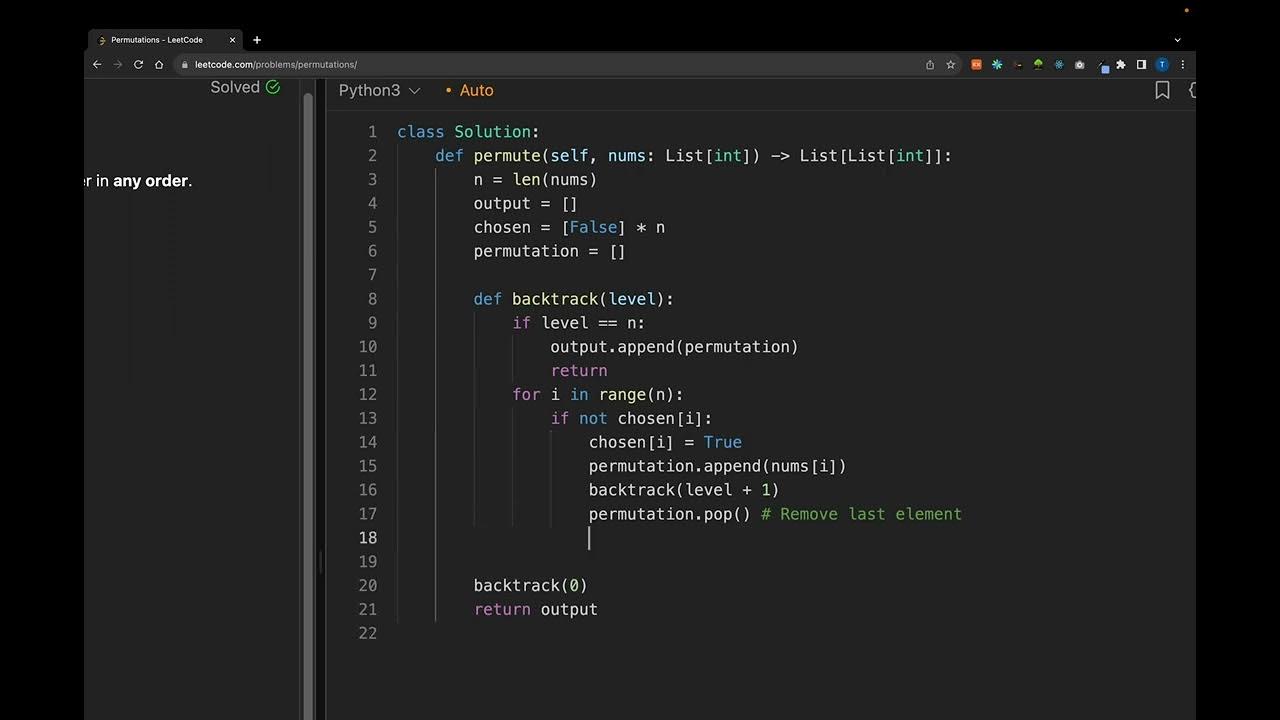1280x720 pixels.
Task: Click 'chosen = [False] * n' line
Action: 569,228
